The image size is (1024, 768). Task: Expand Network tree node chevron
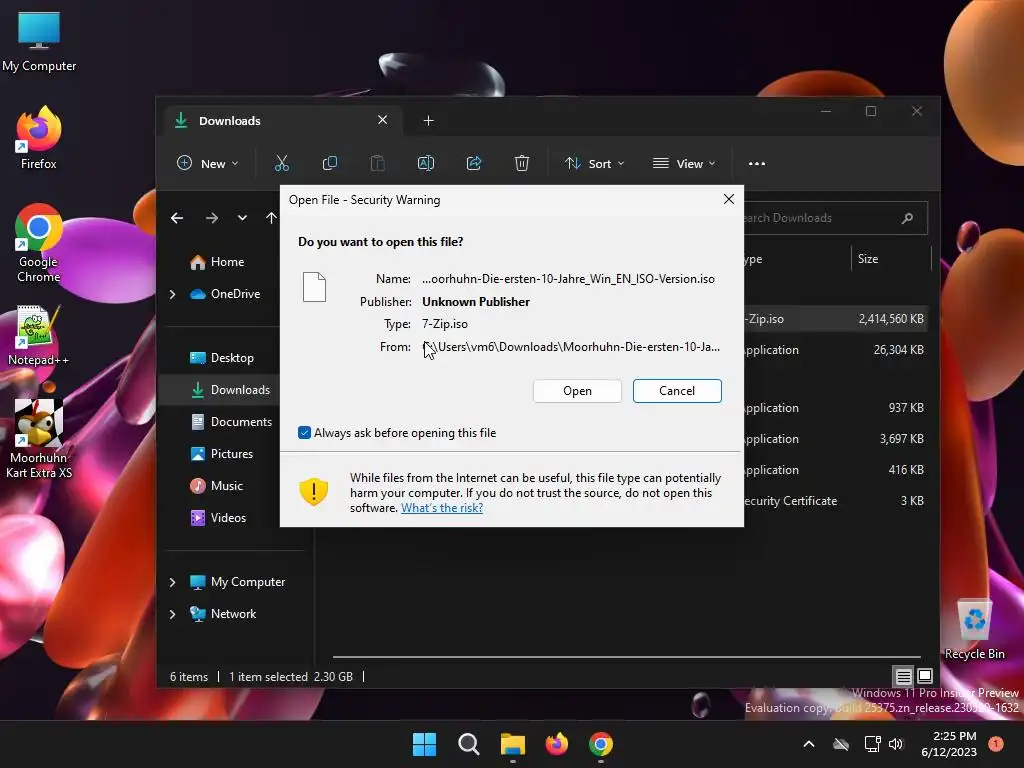172,614
